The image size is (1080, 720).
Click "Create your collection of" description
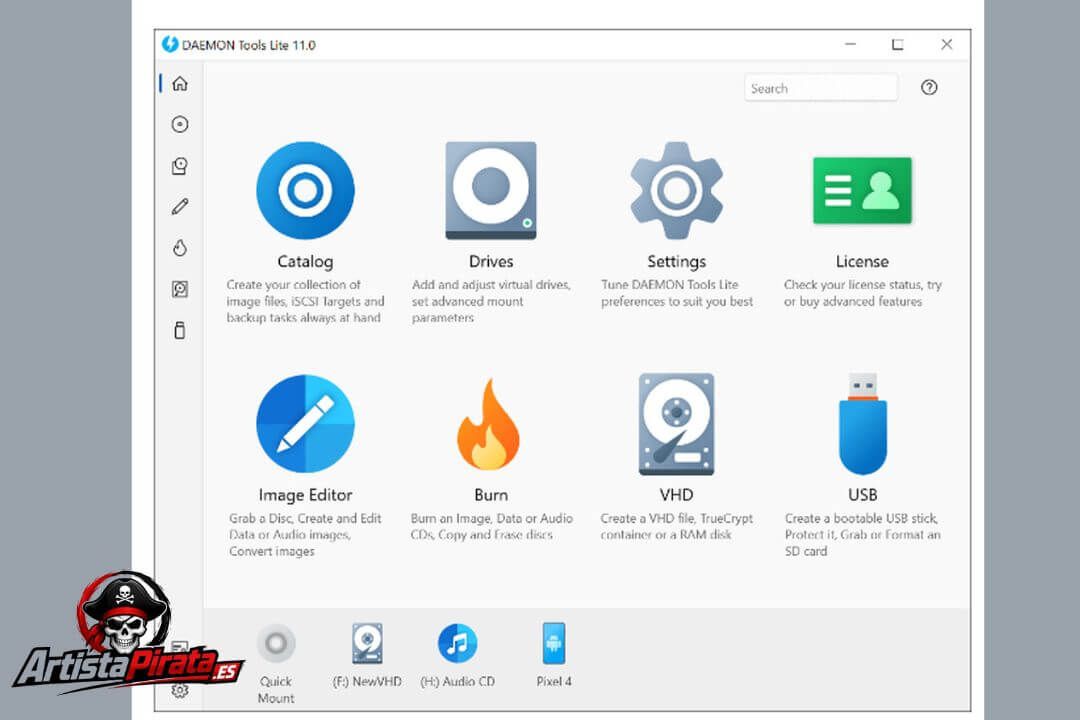pos(305,301)
